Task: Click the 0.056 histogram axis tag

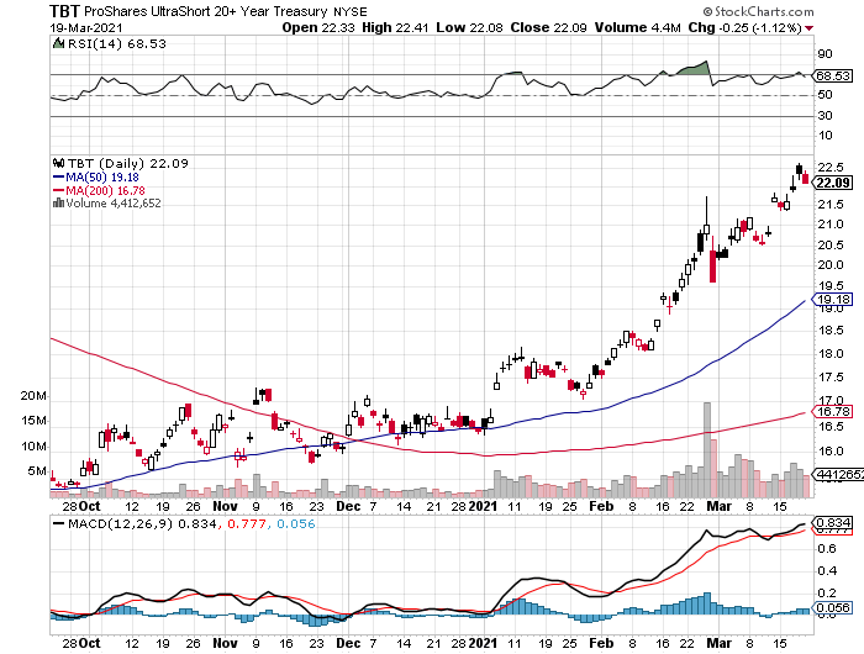Action: tap(833, 608)
